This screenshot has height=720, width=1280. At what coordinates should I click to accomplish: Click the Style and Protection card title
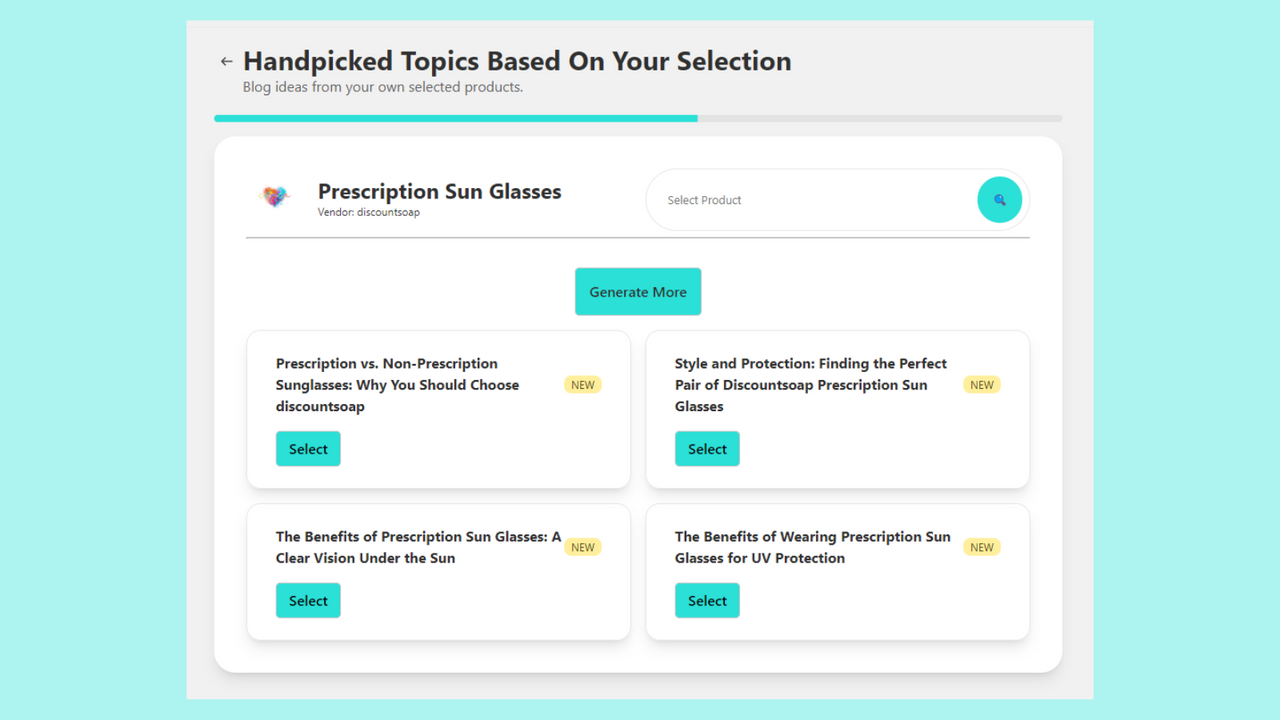point(810,384)
